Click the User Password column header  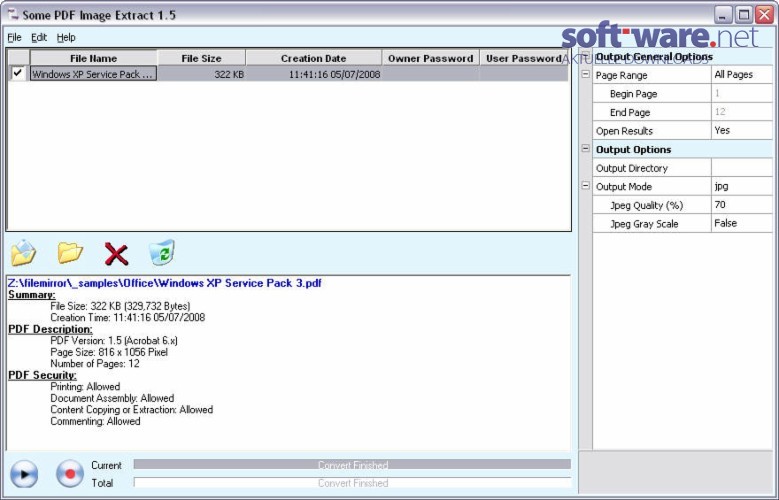click(x=524, y=58)
